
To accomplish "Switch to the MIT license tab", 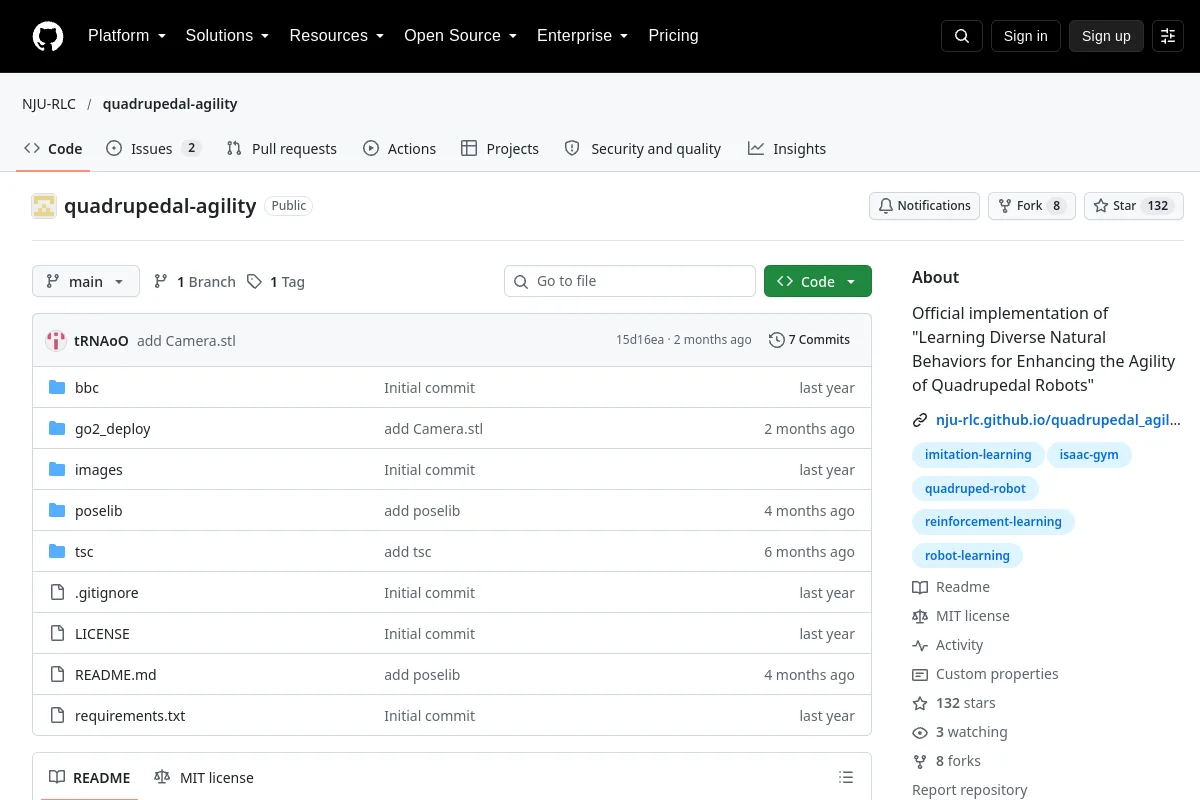I will (204, 778).
